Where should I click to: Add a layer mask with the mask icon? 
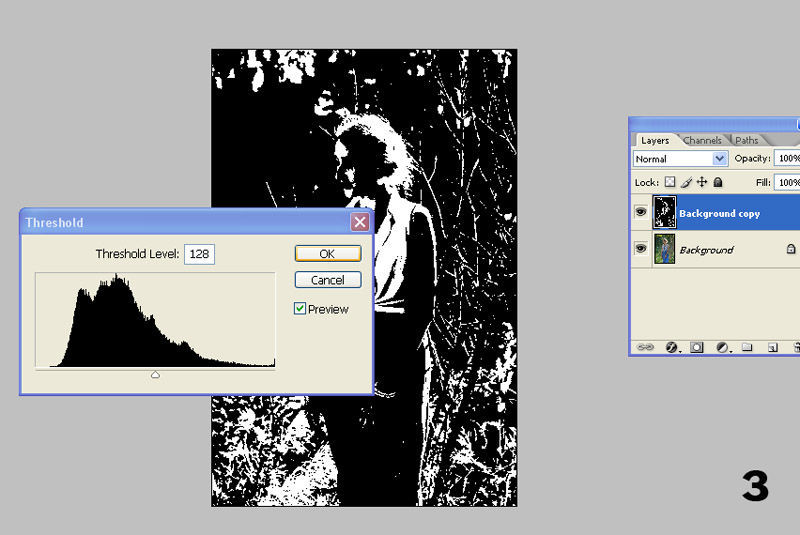click(696, 347)
